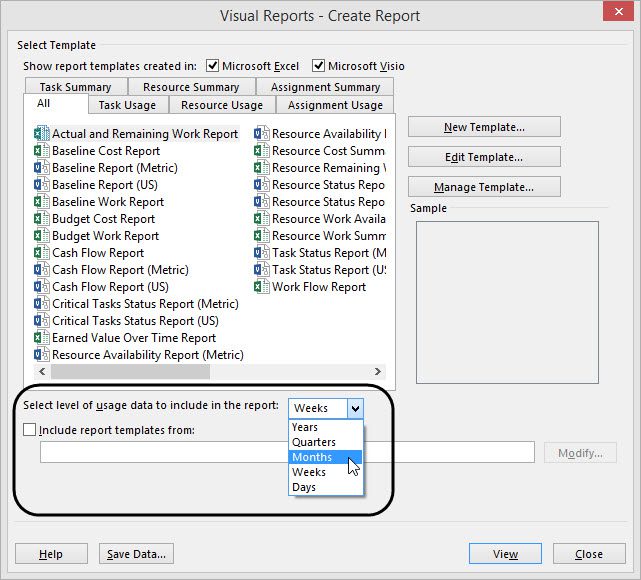This screenshot has width=641, height=580.
Task: Click the Edit Template button
Action: coord(484,157)
